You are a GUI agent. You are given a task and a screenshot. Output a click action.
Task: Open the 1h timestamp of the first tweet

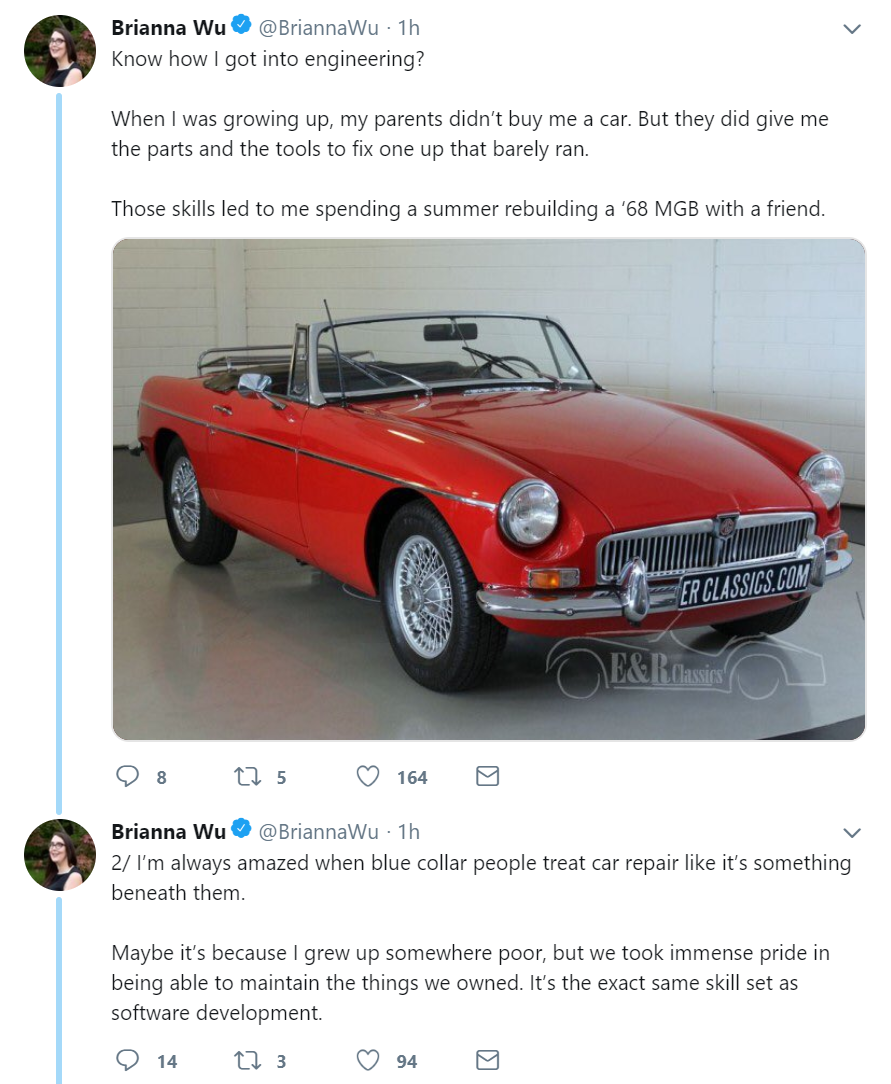coord(409,28)
